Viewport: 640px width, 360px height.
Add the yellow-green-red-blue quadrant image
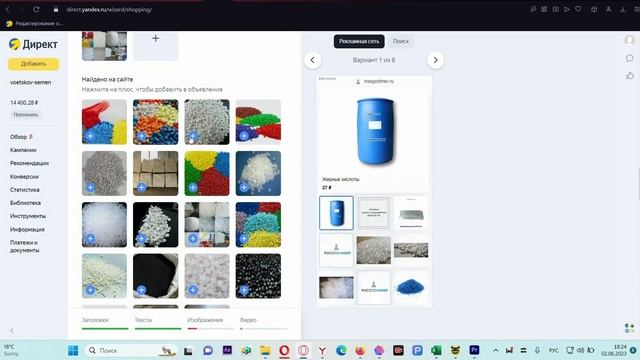coord(193,187)
